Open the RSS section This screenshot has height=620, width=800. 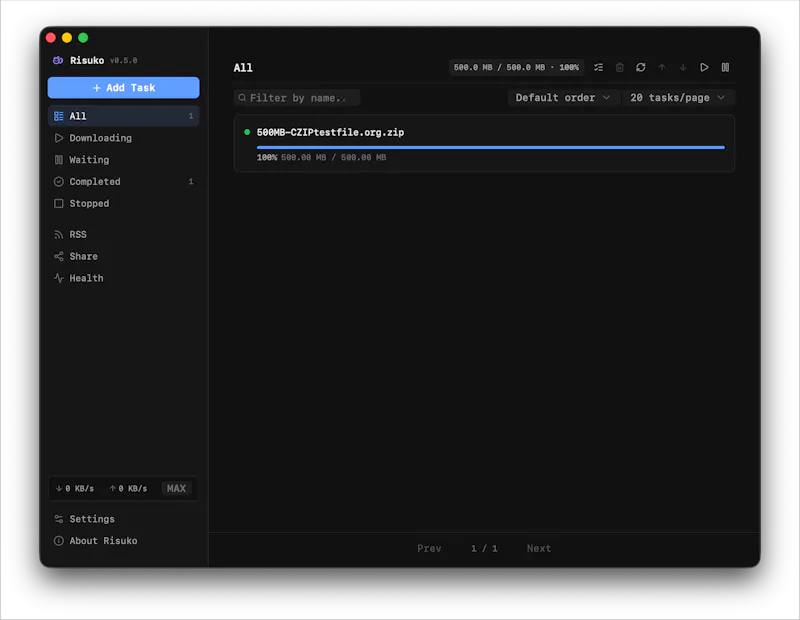(x=123, y=234)
